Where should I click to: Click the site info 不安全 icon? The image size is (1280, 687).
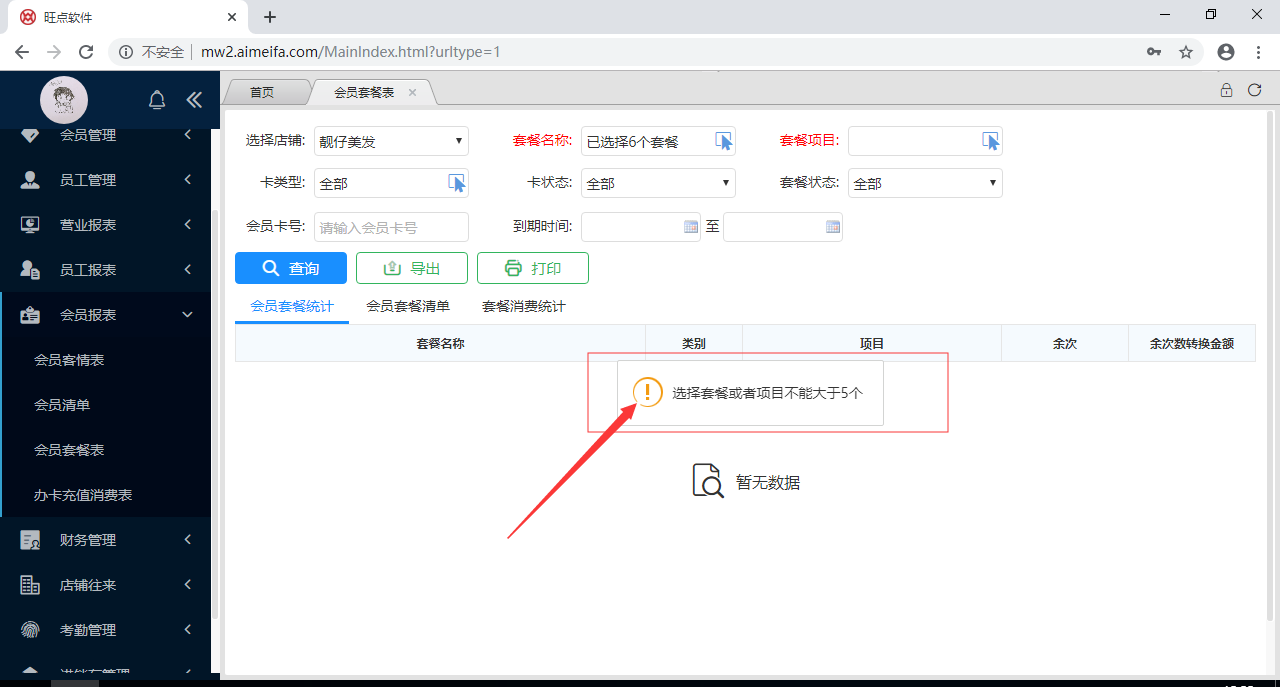[x=126, y=52]
